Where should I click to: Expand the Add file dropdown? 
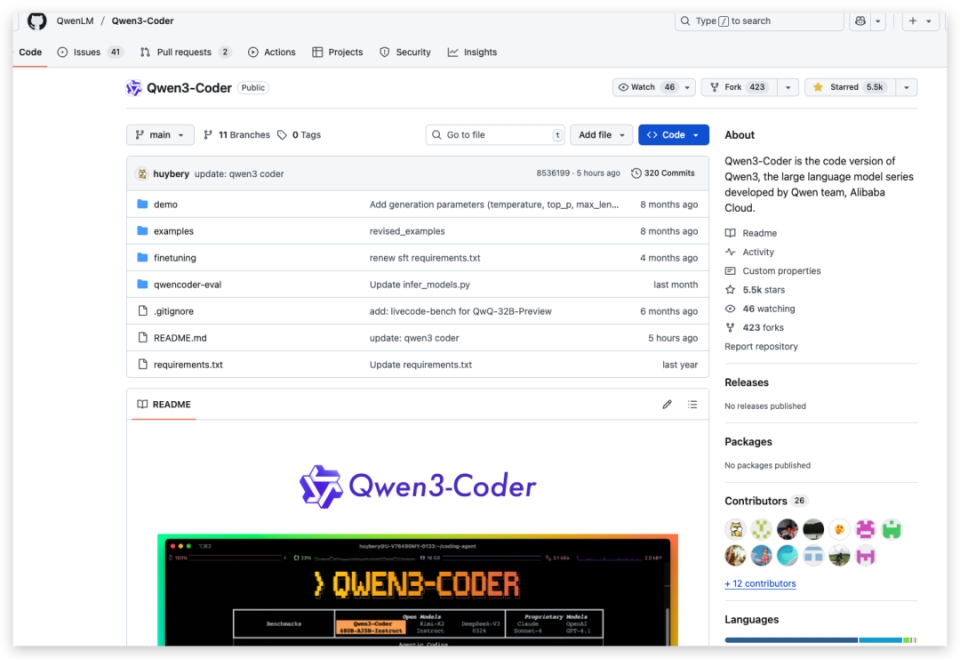point(601,134)
